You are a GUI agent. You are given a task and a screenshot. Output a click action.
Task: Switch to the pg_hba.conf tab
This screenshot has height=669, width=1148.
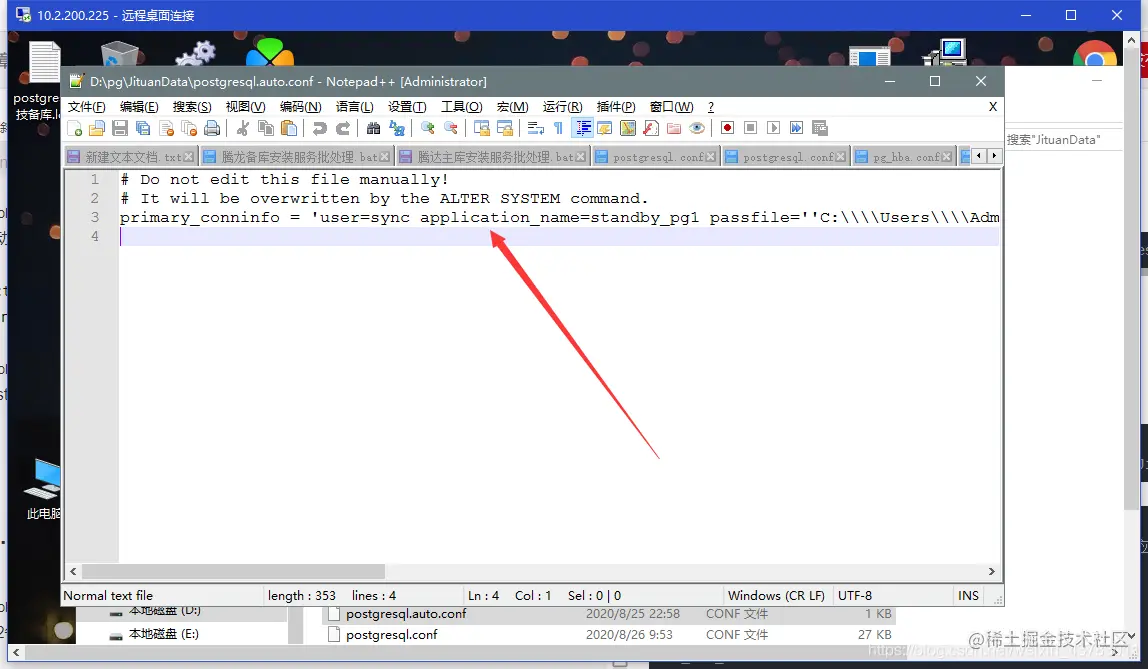[x=903, y=157]
